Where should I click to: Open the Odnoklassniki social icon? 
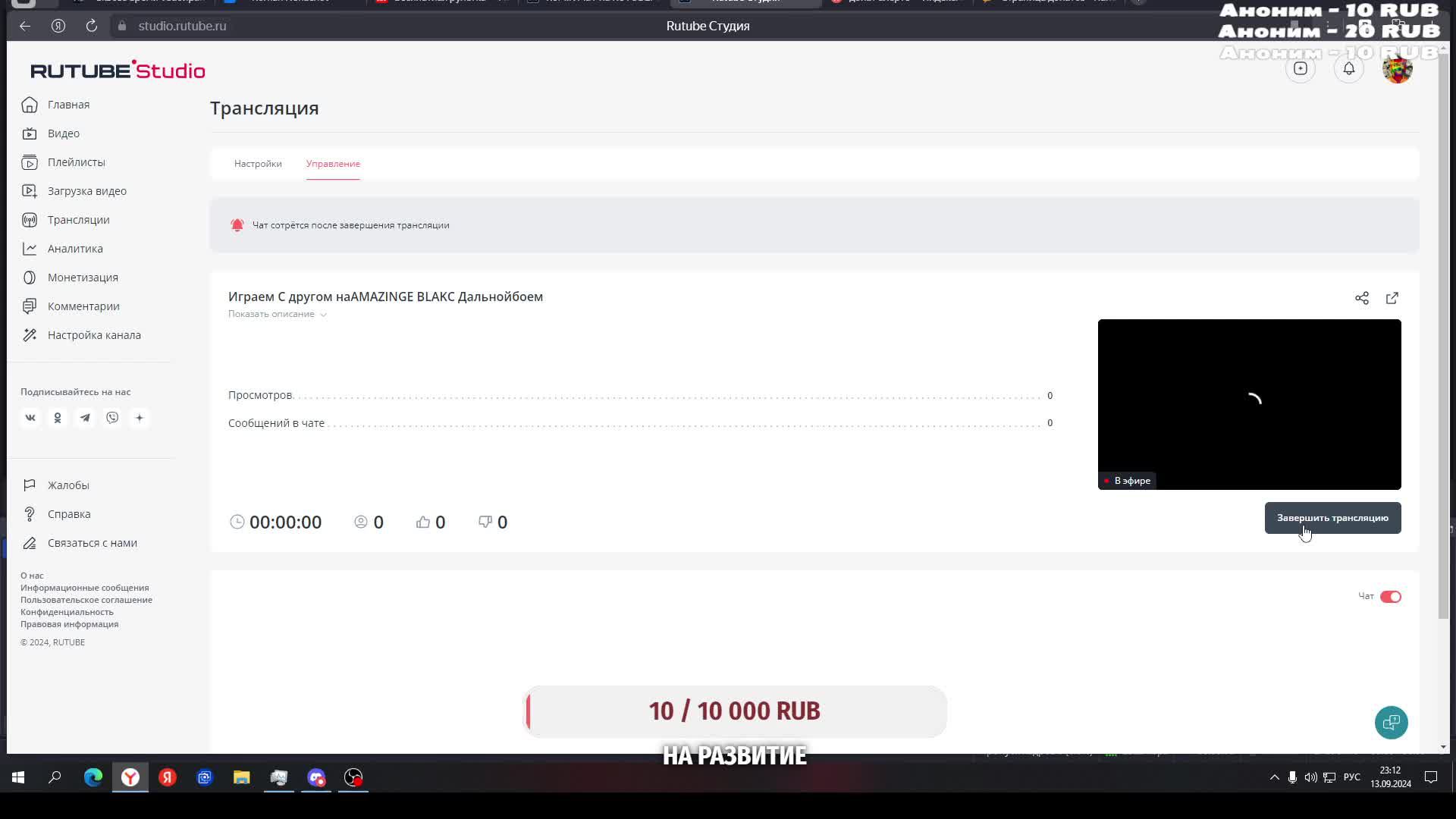pyautogui.click(x=58, y=418)
